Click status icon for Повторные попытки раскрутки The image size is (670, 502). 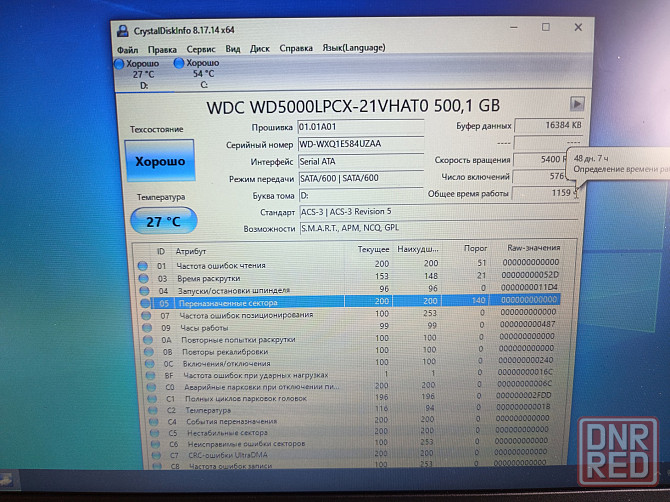(x=148, y=340)
